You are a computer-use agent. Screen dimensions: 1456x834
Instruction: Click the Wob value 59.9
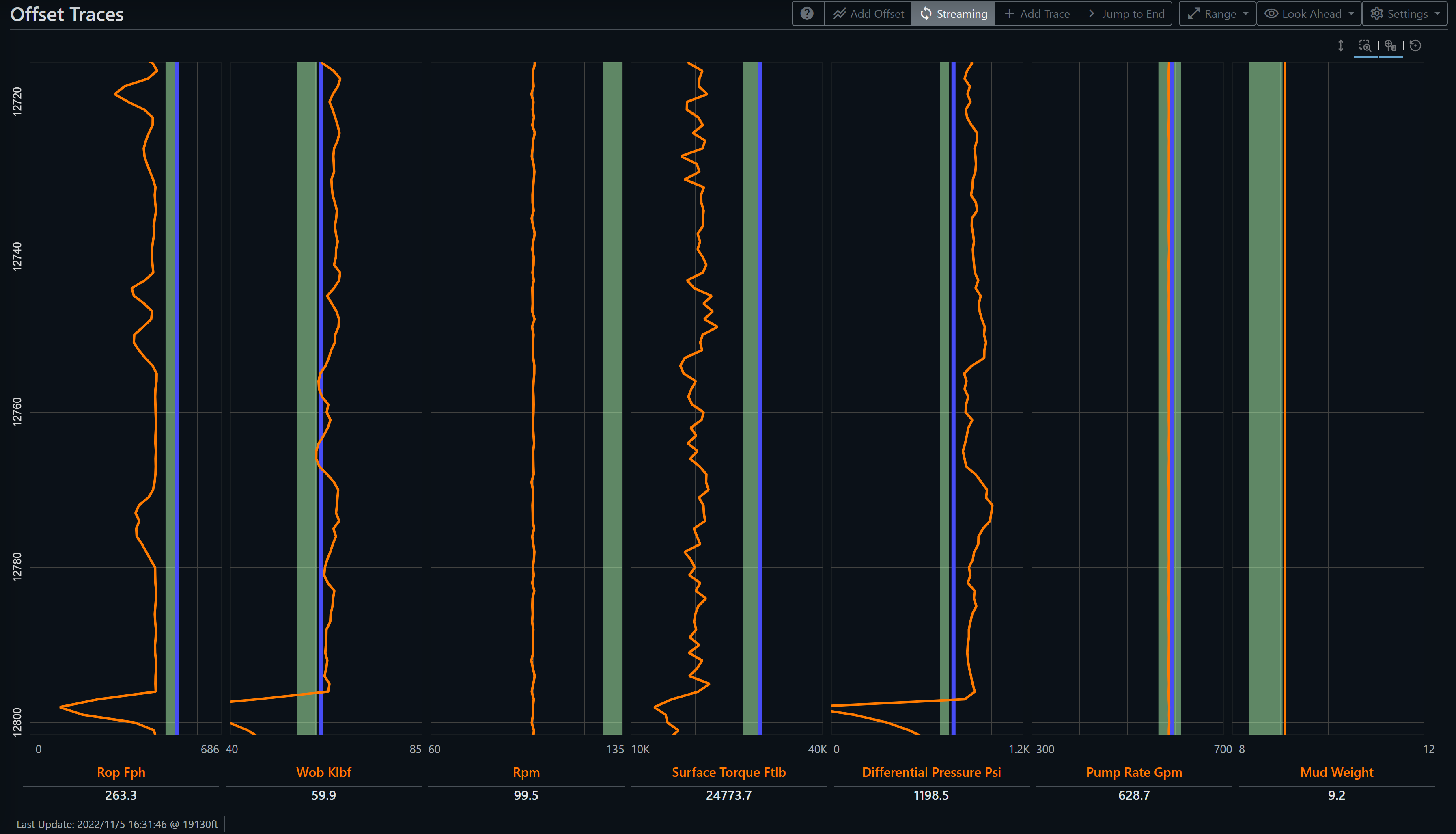coord(323,795)
